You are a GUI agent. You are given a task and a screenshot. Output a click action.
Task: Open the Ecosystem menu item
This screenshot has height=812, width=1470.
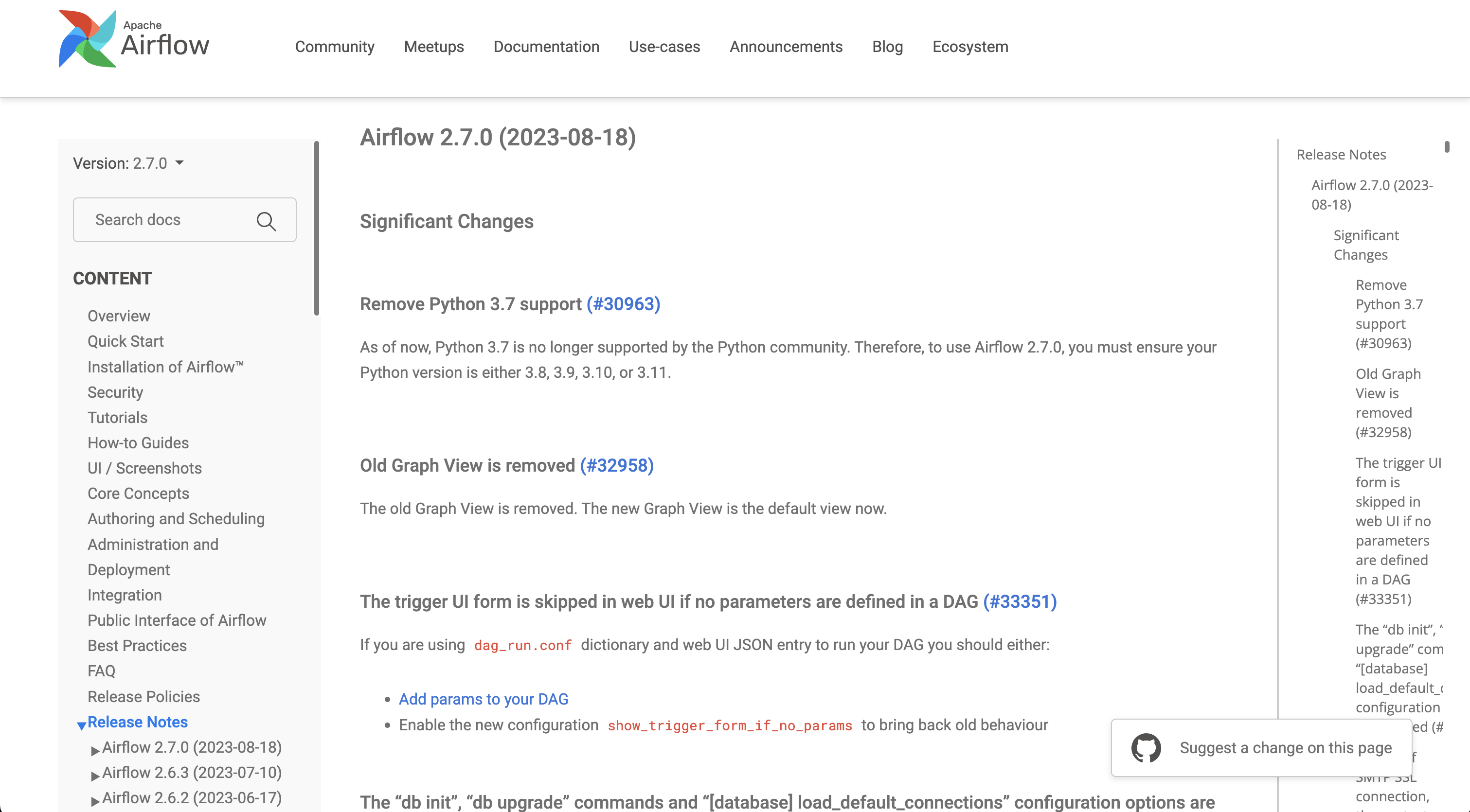[x=969, y=47]
